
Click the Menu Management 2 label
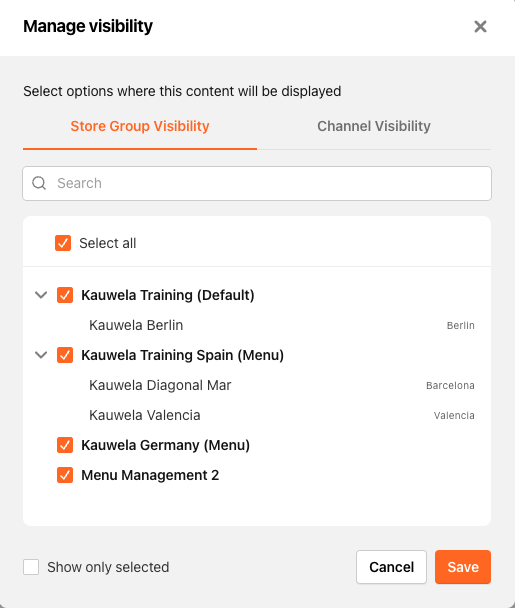click(x=150, y=475)
